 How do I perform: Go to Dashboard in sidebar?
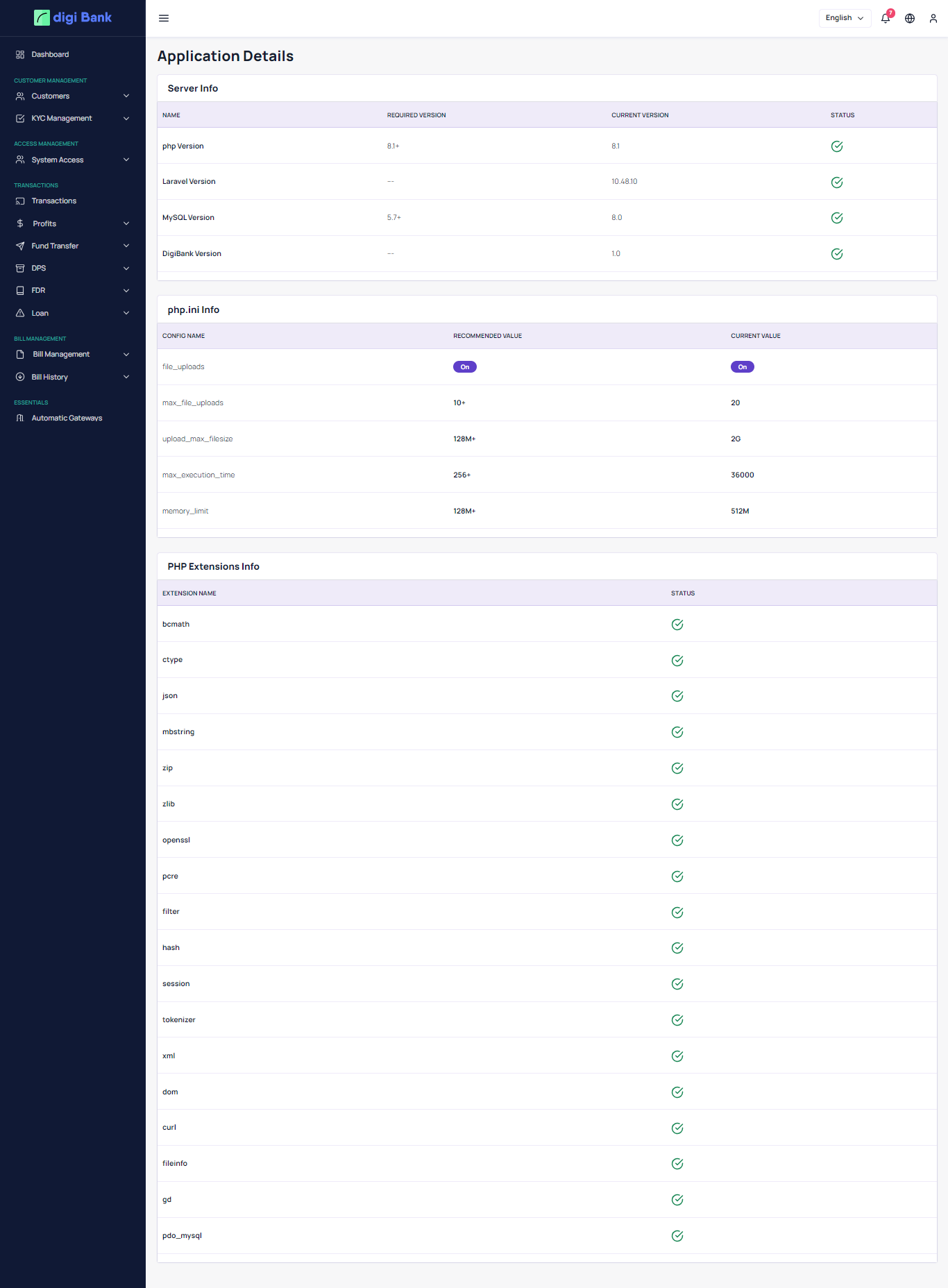tap(50, 54)
